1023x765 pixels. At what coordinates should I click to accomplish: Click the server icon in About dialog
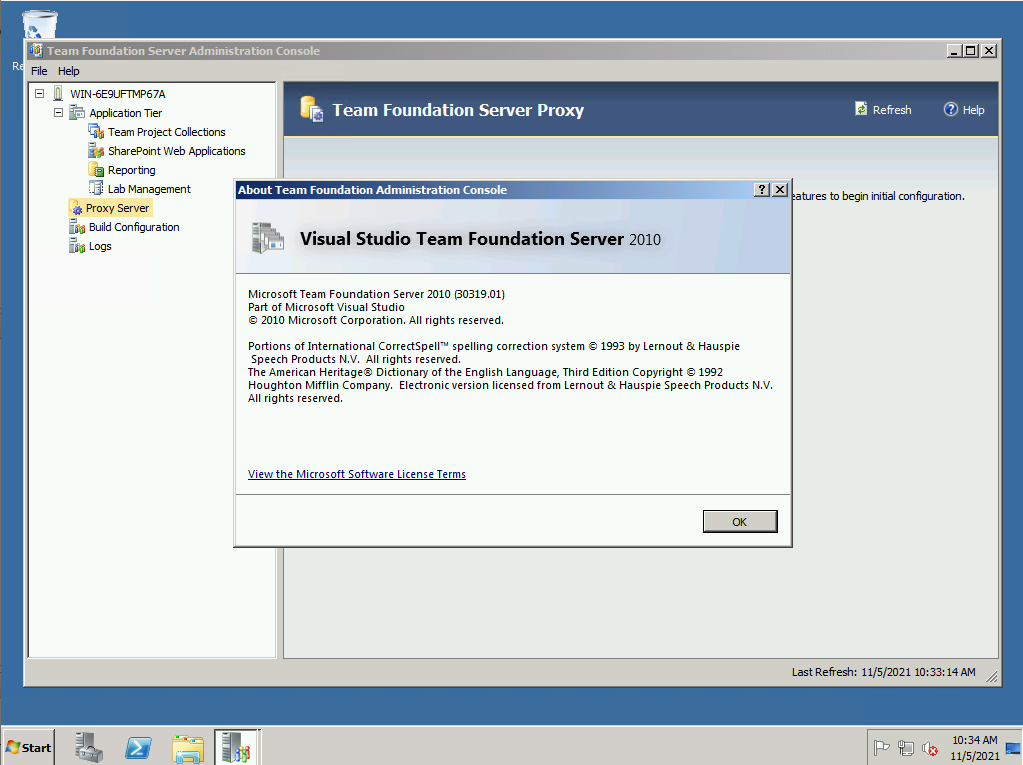(x=267, y=238)
